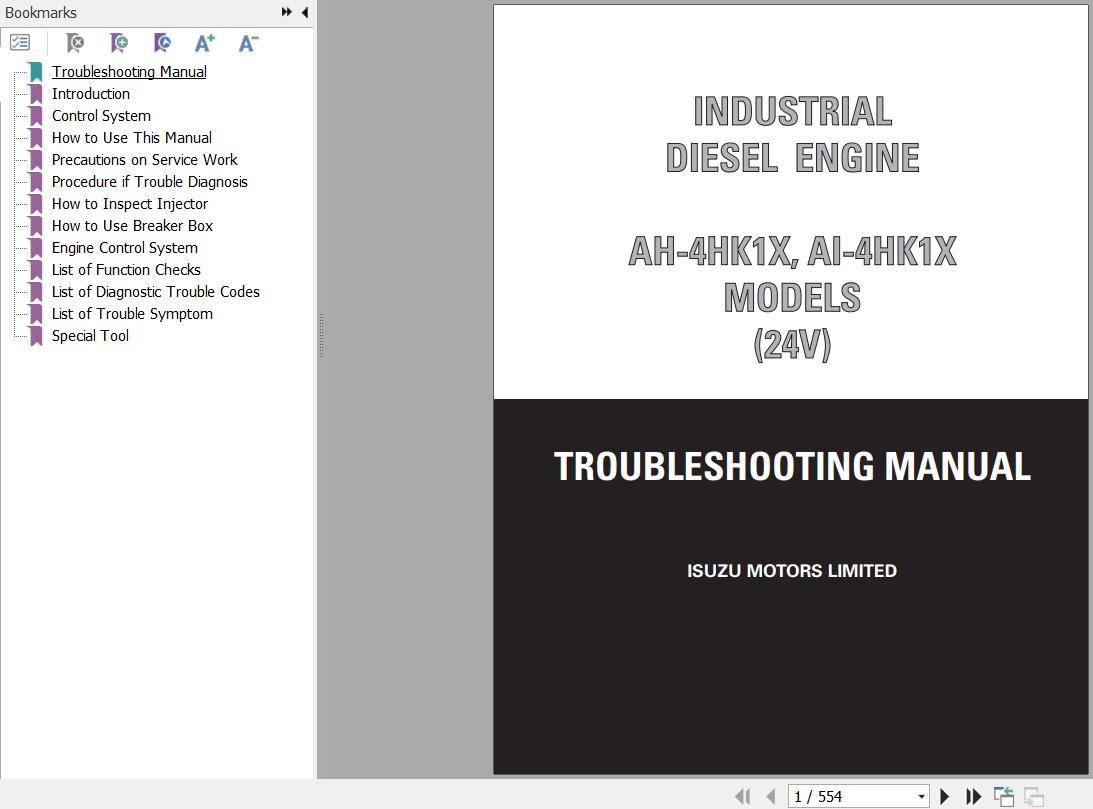Click the page number field showing 1 / 554
The image size is (1093, 809).
(x=850, y=796)
